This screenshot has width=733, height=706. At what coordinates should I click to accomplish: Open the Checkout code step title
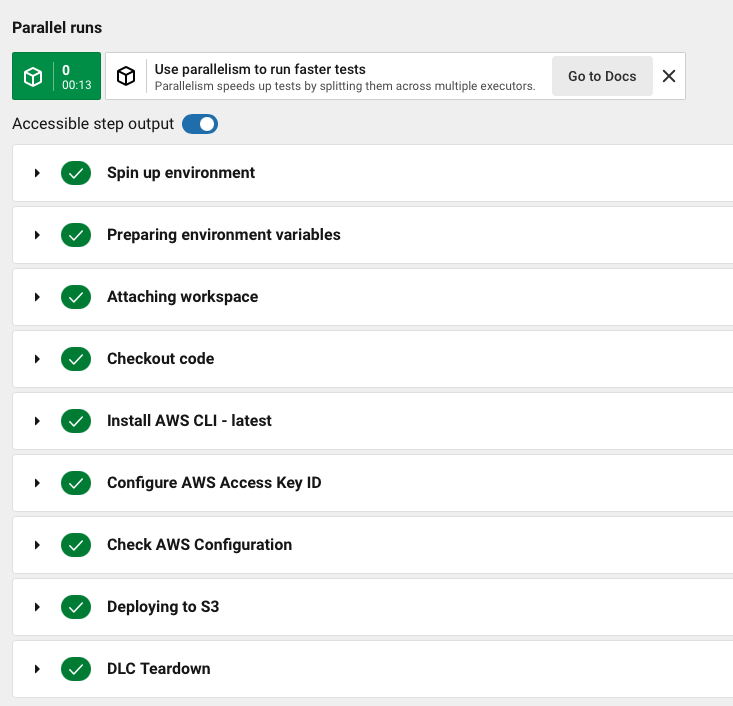coord(160,359)
